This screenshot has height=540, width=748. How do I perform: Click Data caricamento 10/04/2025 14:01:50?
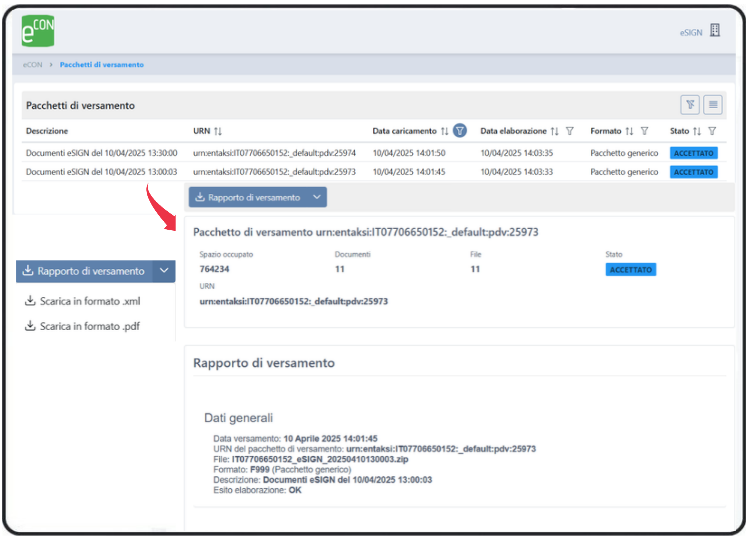point(409,153)
